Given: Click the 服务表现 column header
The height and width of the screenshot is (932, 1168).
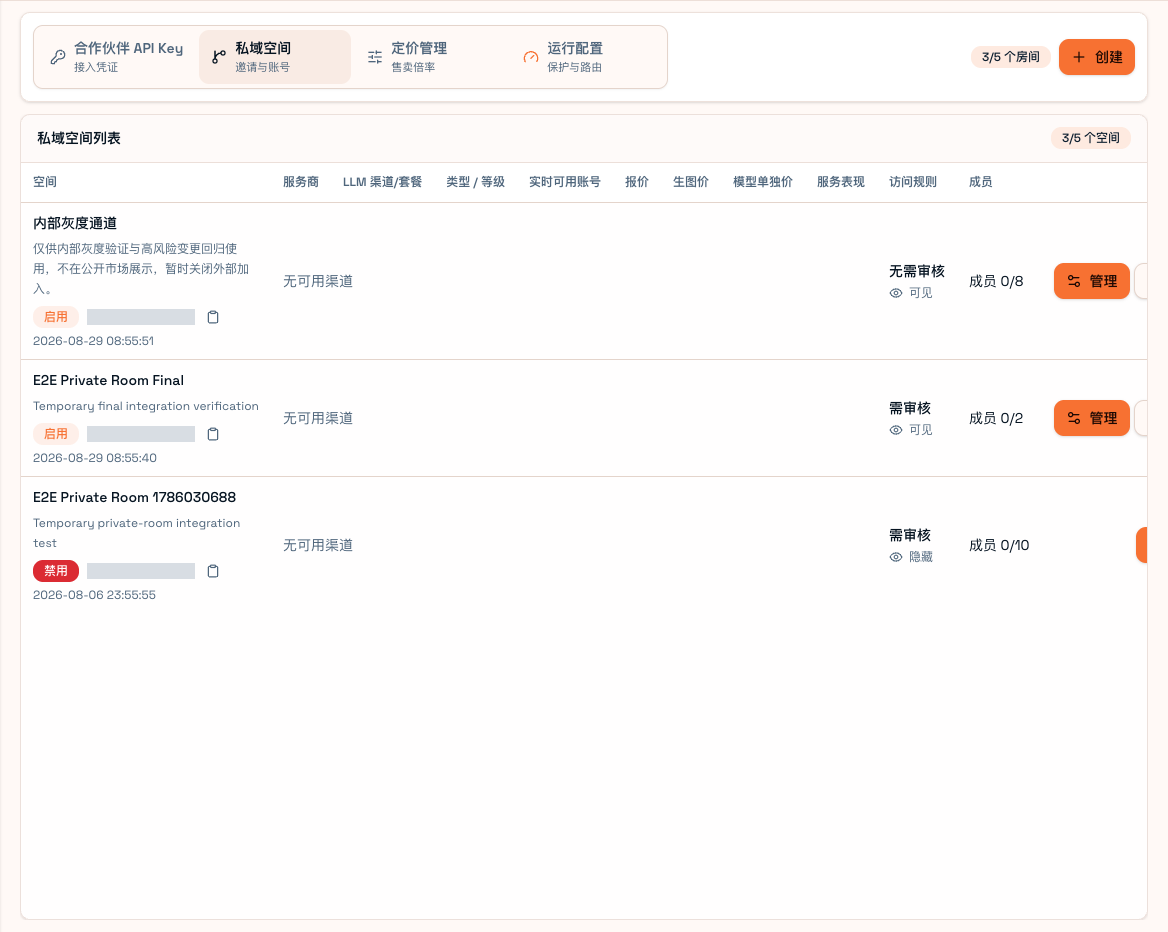Looking at the screenshot, I should point(841,183).
